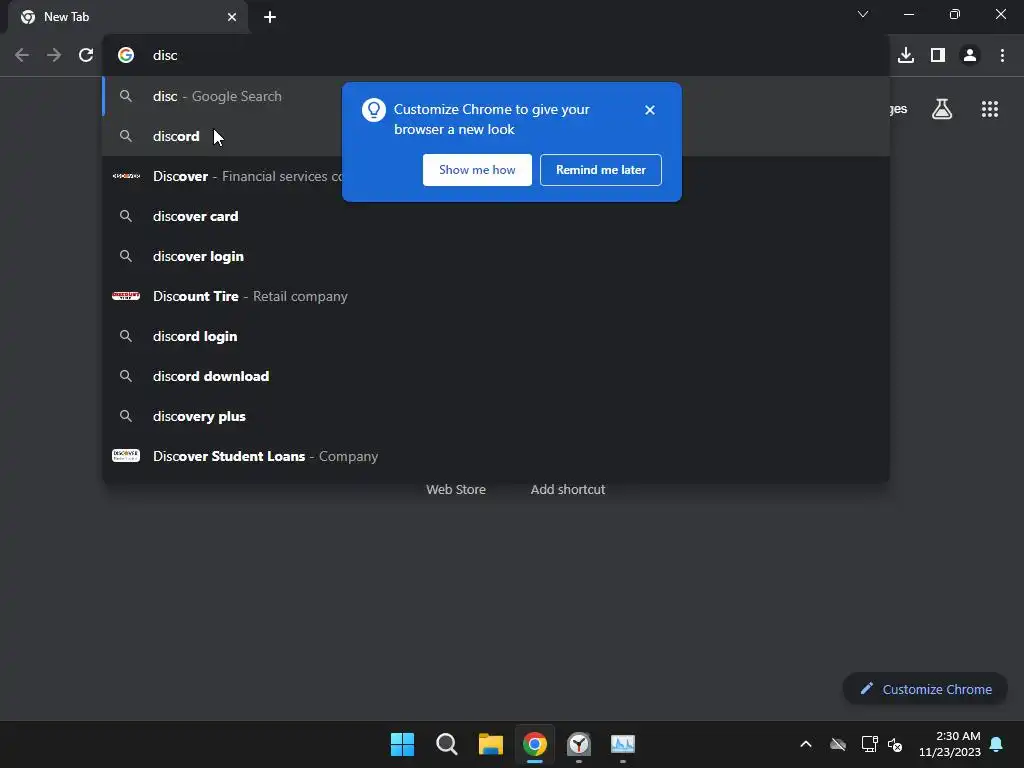The height and width of the screenshot is (768, 1024).
Task: Dismiss the Customize Chrome tip
Action: (x=650, y=110)
